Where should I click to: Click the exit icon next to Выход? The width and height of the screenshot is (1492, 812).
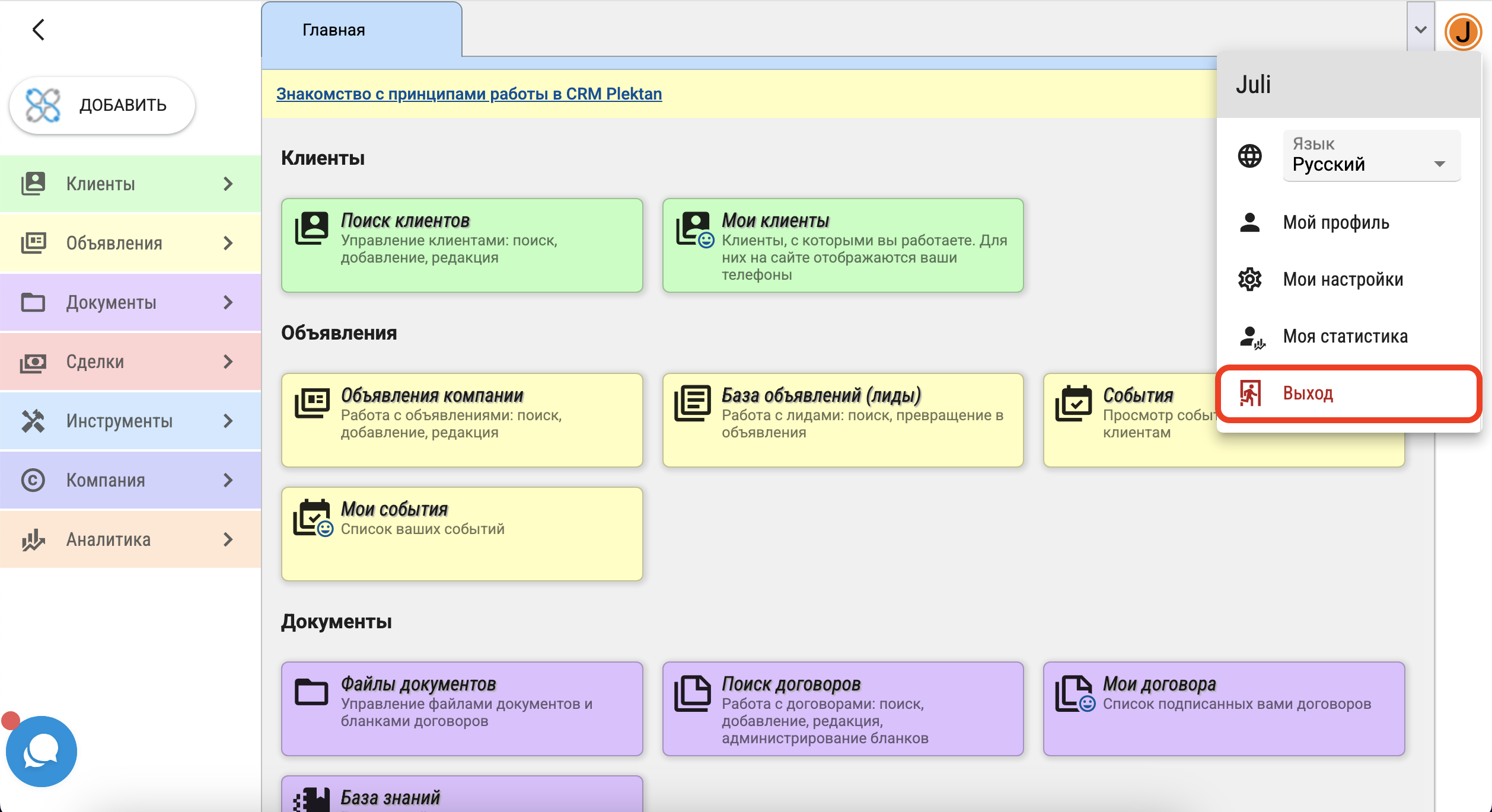coord(1250,394)
